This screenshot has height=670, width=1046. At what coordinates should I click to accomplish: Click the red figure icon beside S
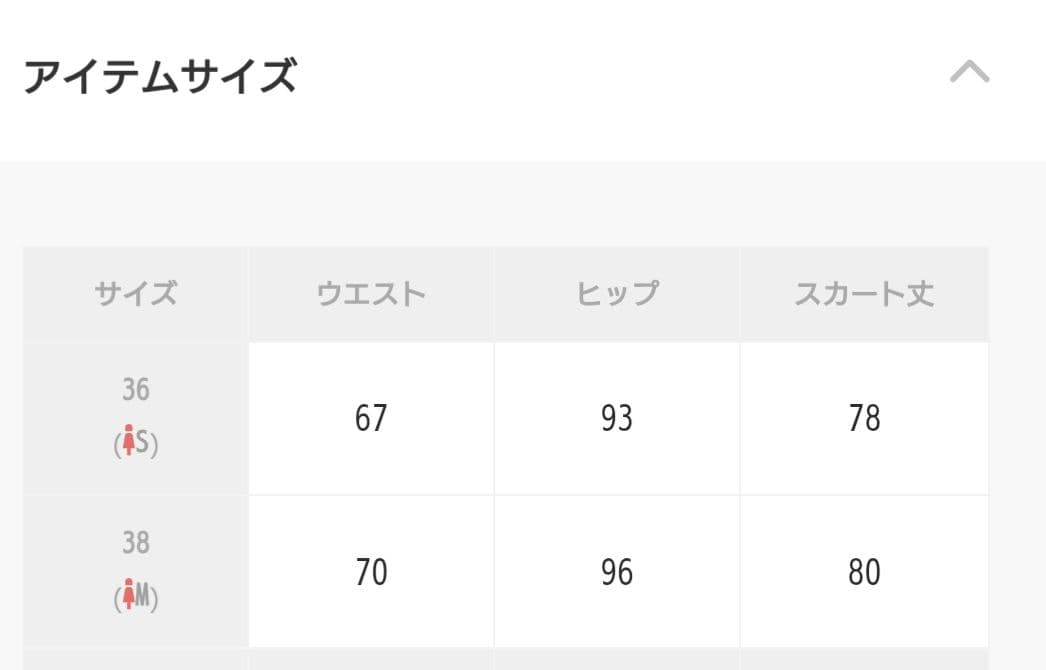pos(127,442)
